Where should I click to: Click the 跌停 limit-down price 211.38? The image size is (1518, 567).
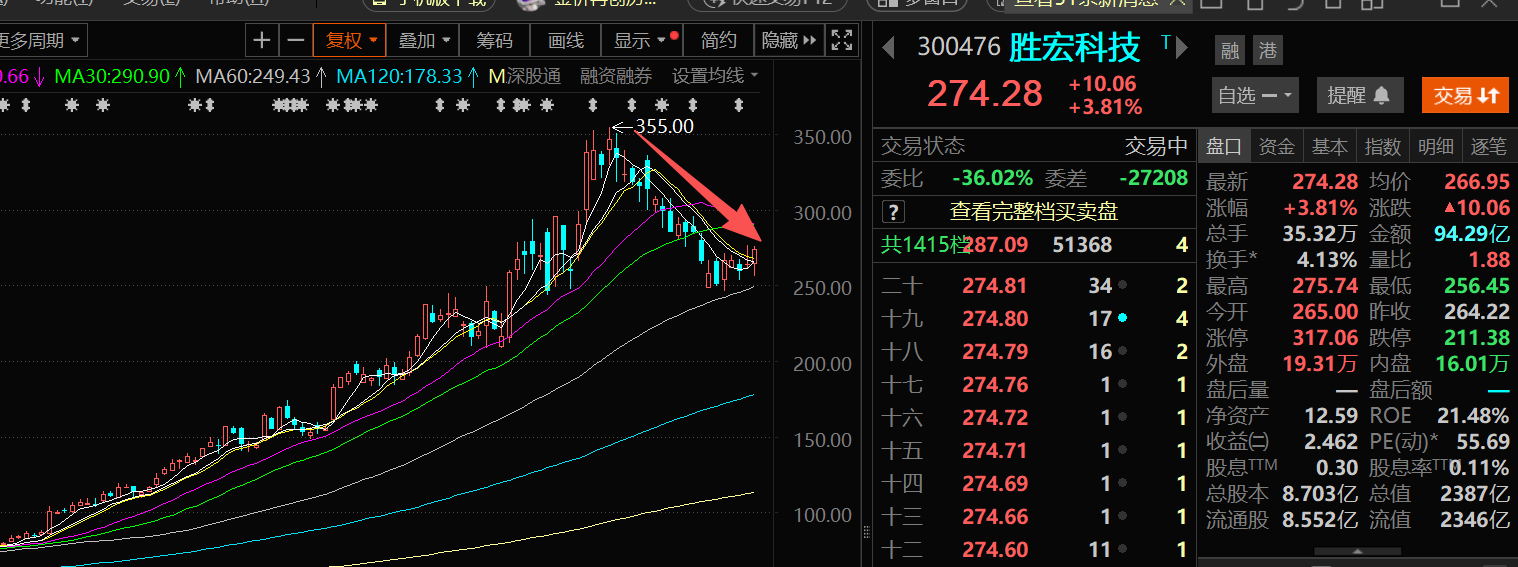pyautogui.click(x=1477, y=338)
